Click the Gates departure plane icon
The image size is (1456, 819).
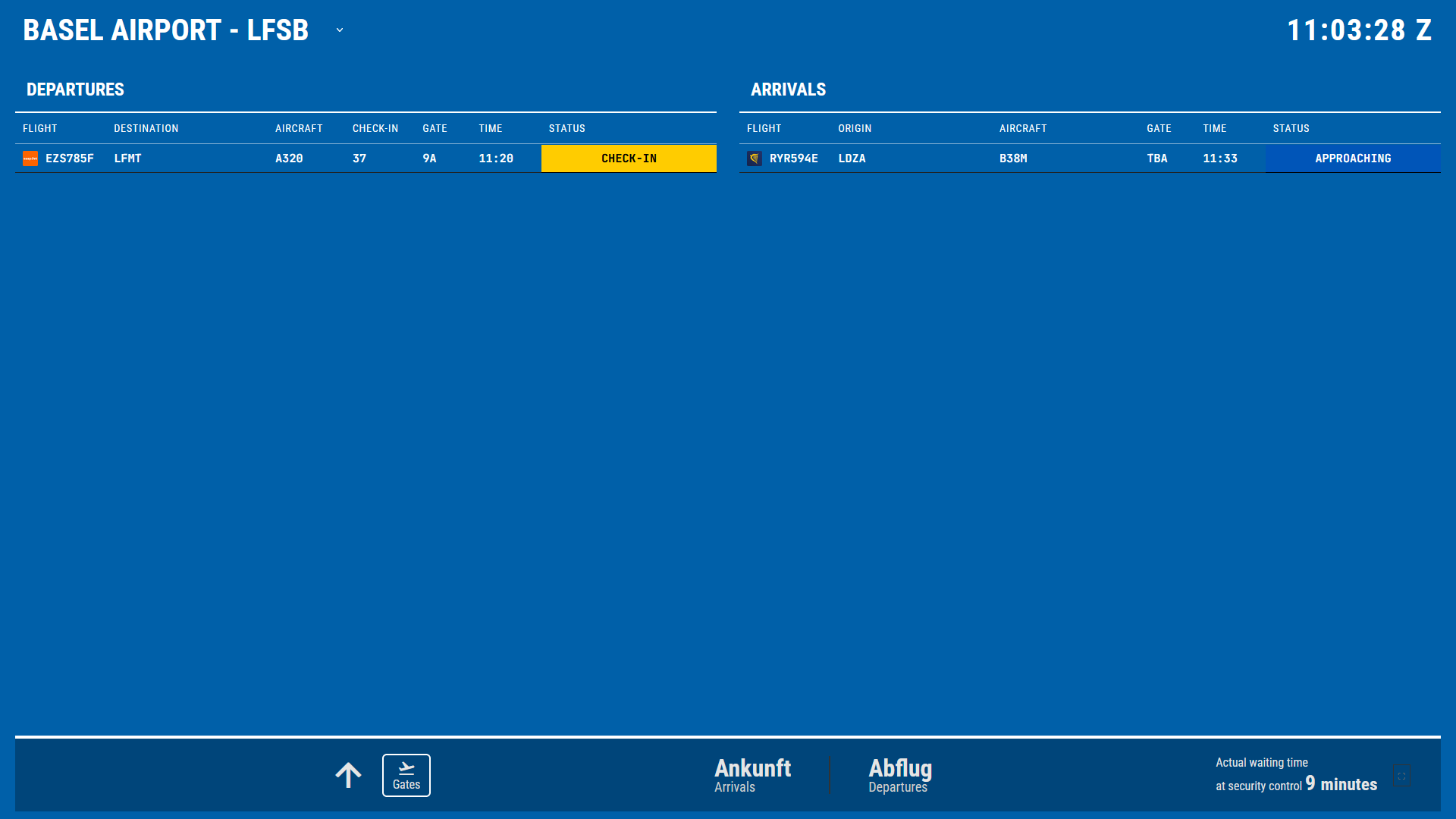point(406,768)
